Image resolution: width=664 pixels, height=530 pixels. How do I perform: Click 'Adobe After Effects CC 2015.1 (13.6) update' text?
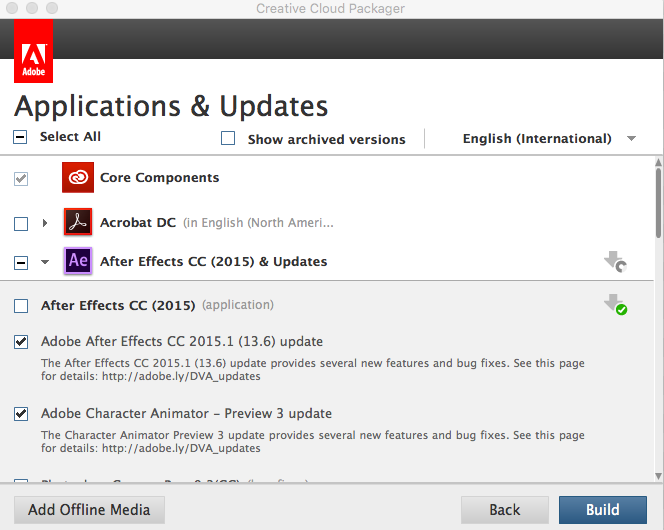(x=182, y=341)
